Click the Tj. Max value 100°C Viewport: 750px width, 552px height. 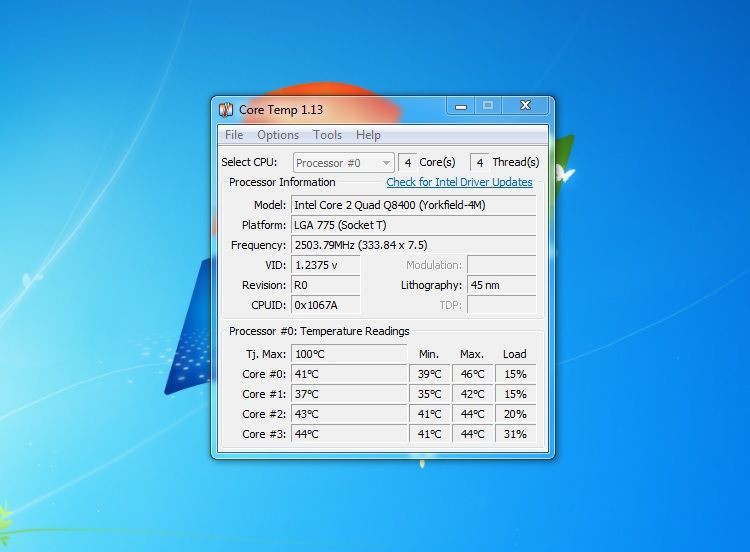point(349,354)
